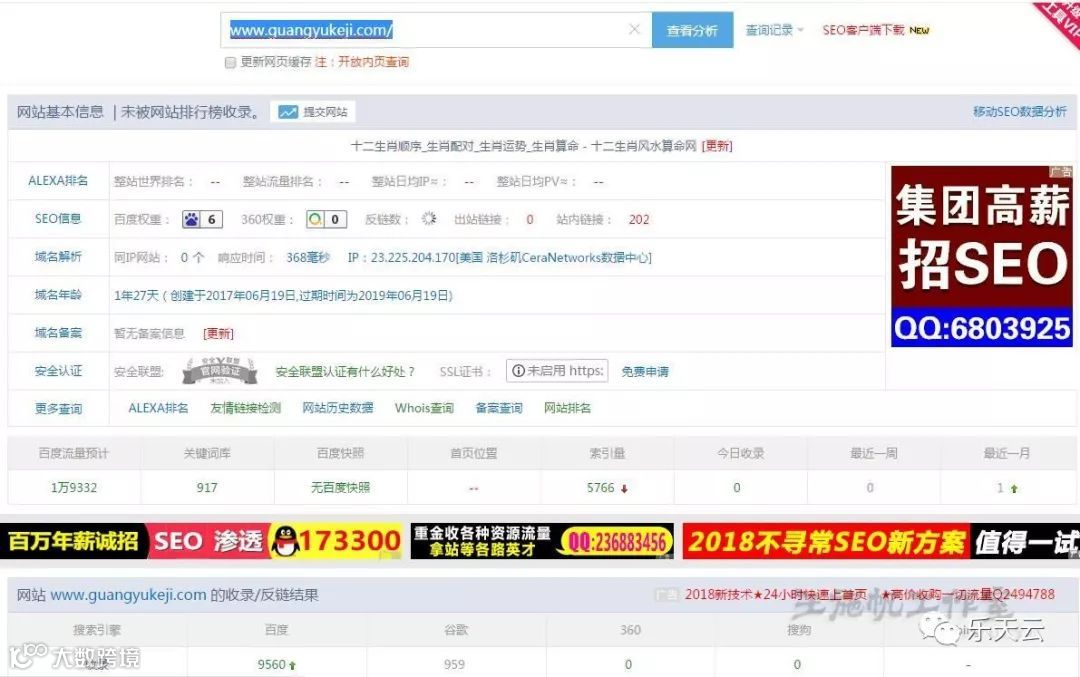Click the 域名备案 row label

[x=58, y=333]
